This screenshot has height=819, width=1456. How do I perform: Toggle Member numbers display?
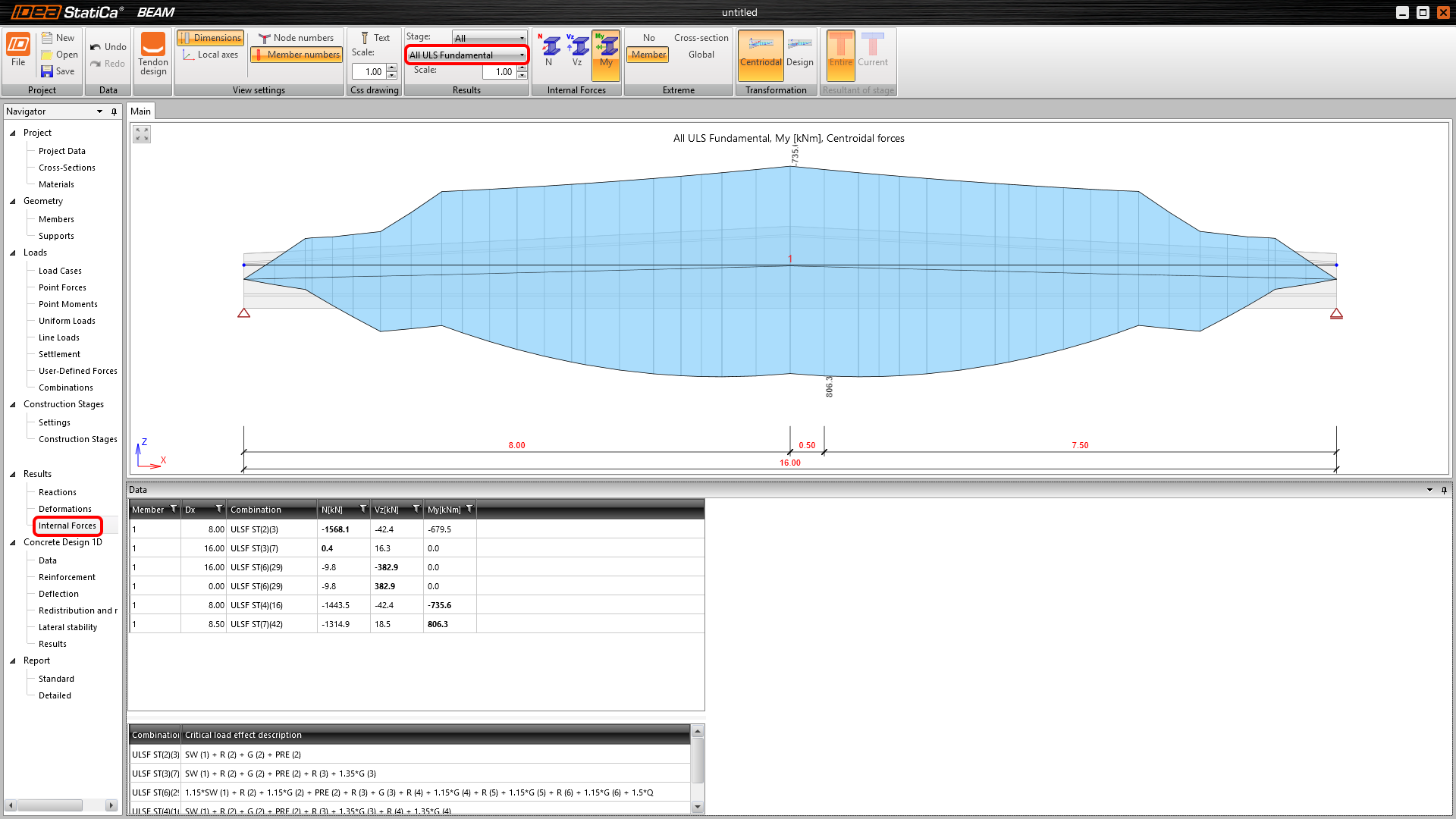point(297,55)
